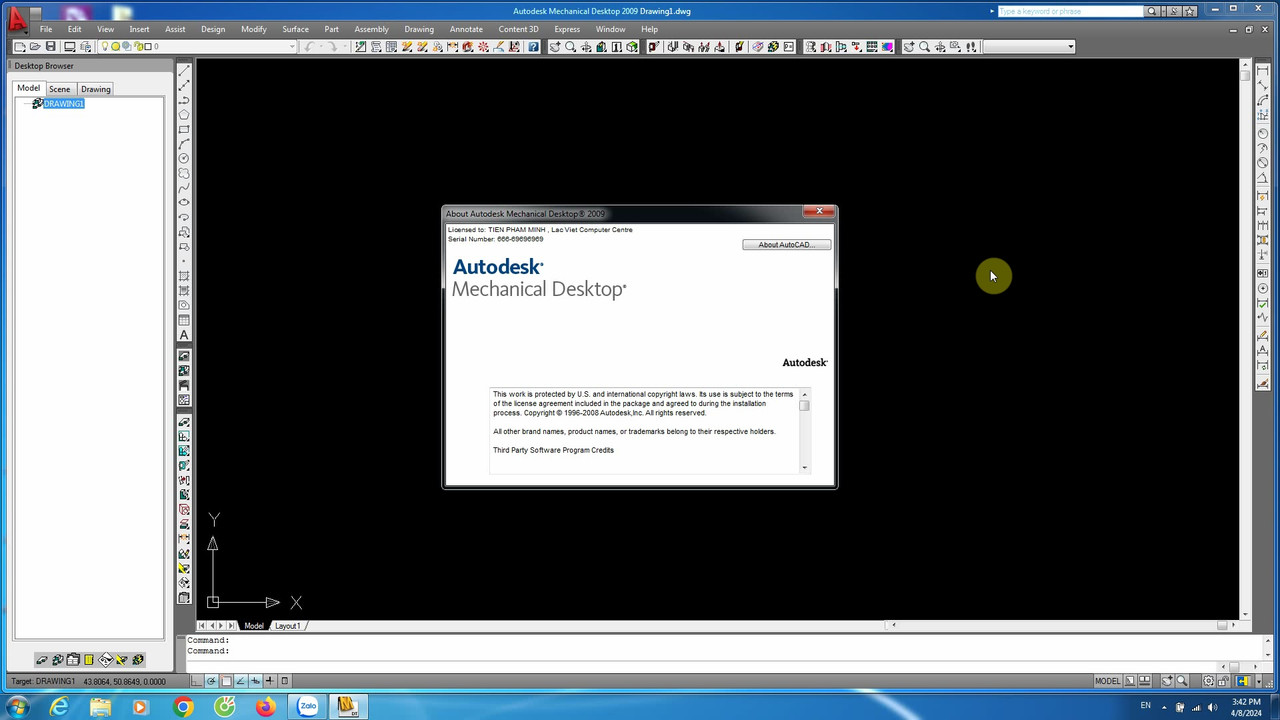Select the Circle draw tool
This screenshot has width=1280, height=720.
coord(184,159)
